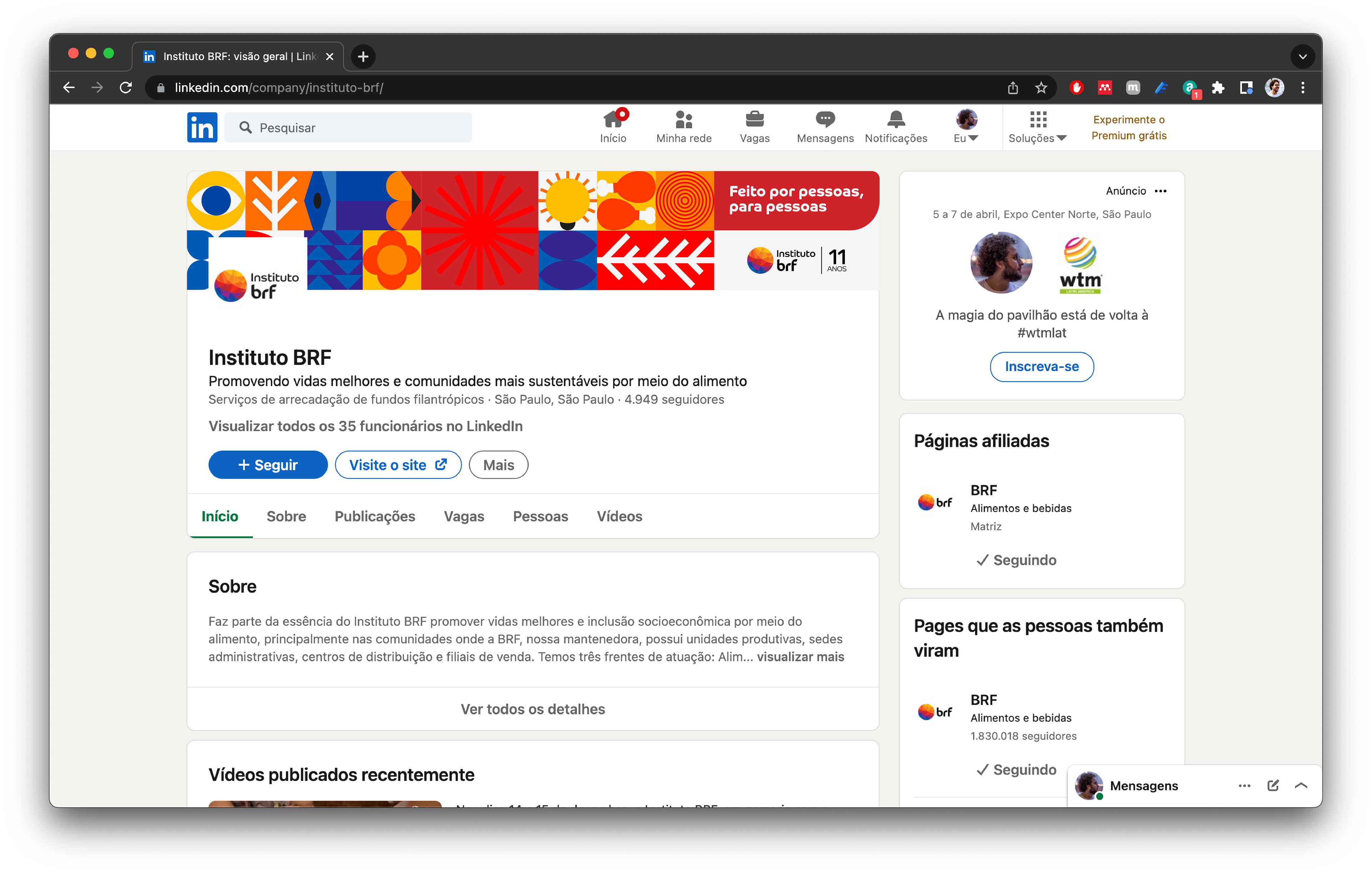This screenshot has height=873, width=1372.
Task: Toggle Seguindo for BRF in also-viewed pages
Action: (1016, 770)
